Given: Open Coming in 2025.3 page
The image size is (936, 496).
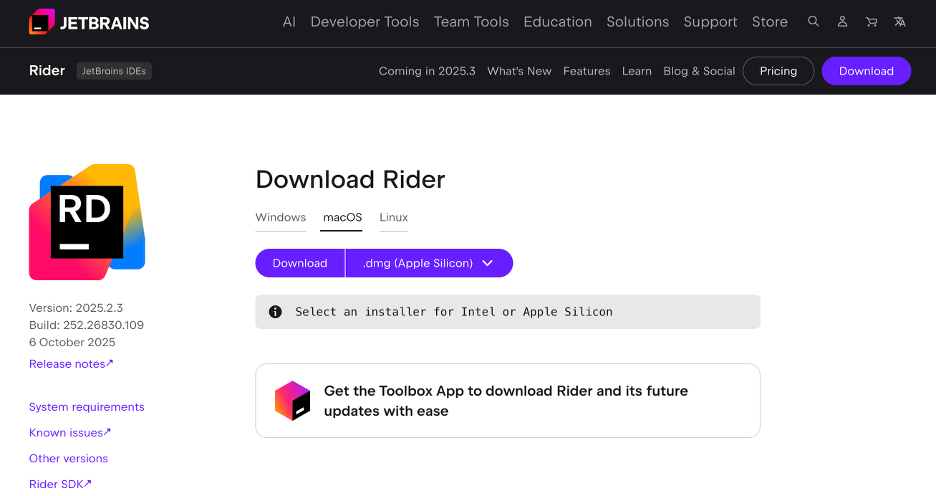Looking at the screenshot, I should coord(427,71).
